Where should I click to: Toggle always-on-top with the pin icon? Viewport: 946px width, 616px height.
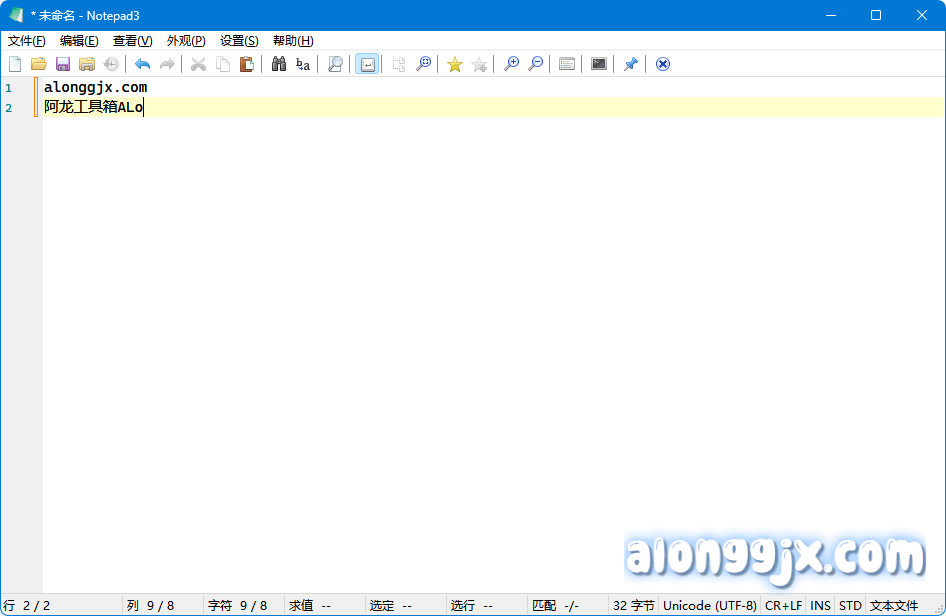630,64
